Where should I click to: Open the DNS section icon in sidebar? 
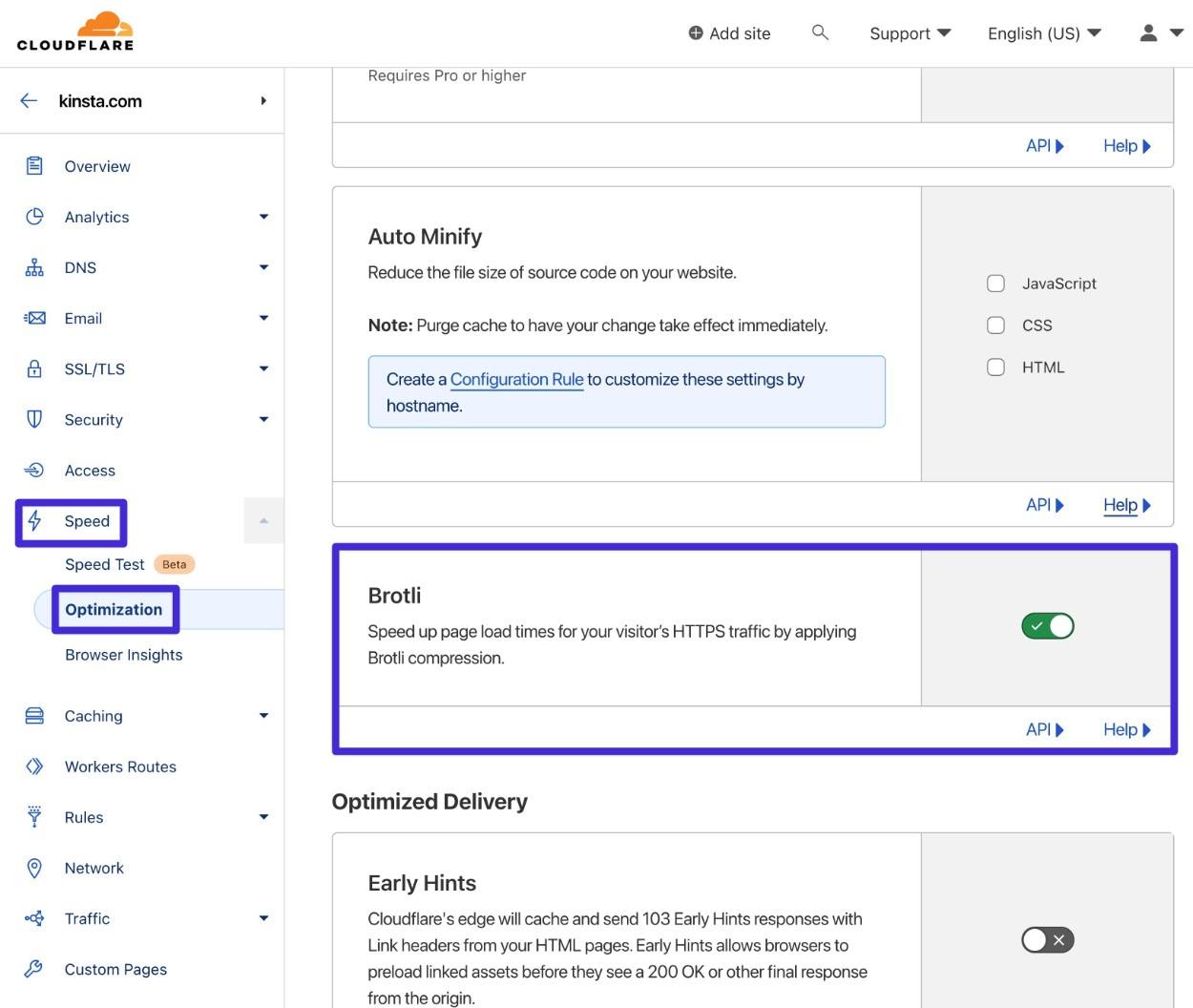32,265
